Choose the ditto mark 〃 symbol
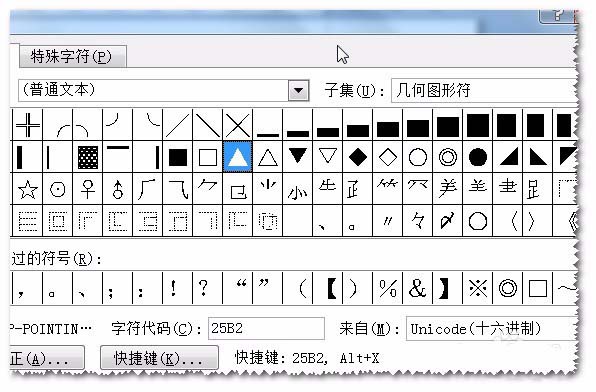This screenshot has height=392, width=596. tap(388, 221)
